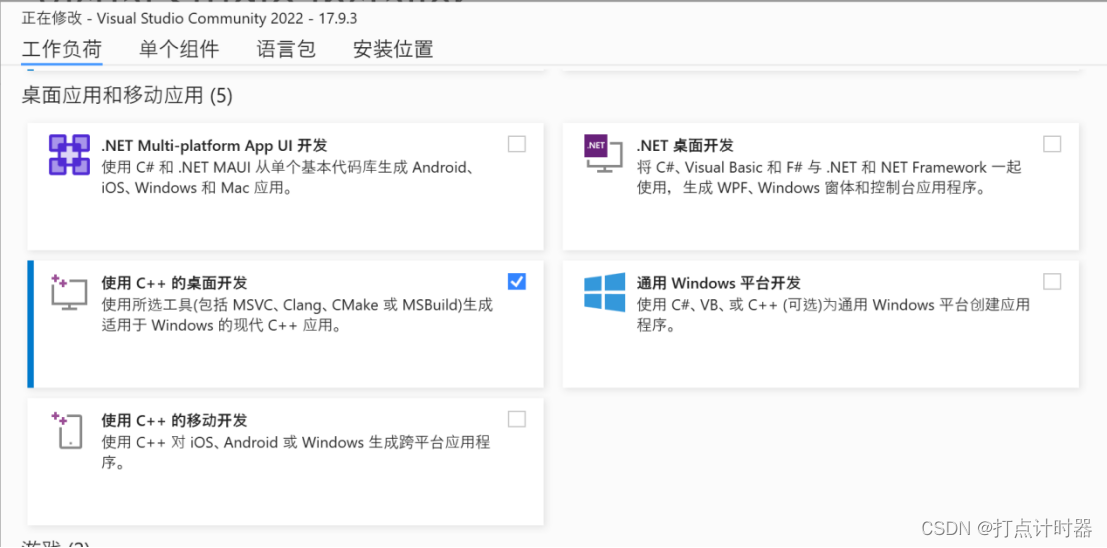The height and width of the screenshot is (548, 1107).
Task: Uncheck the 使用 C++ 的桌面开发 checkbox
Action: [x=517, y=282]
